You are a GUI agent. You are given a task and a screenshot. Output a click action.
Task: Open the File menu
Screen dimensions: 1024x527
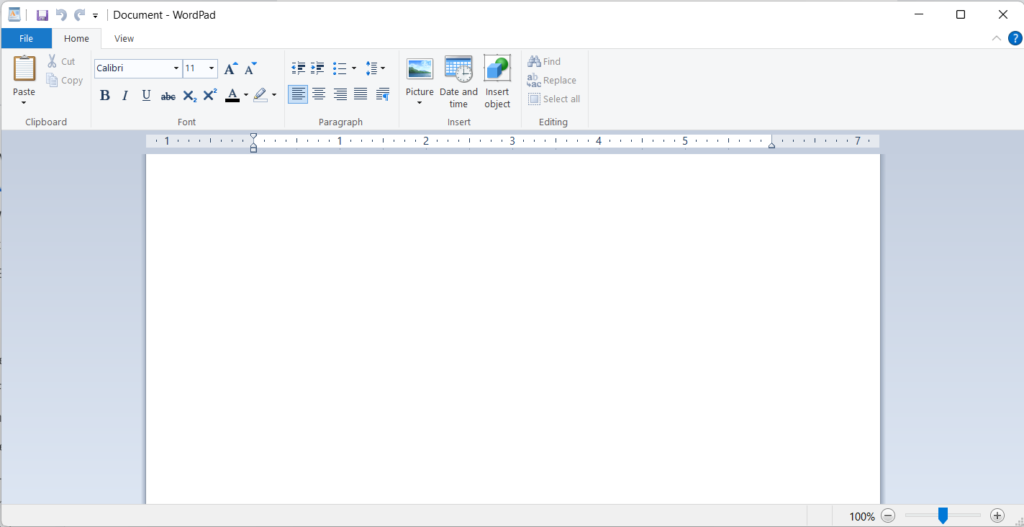tap(26, 39)
